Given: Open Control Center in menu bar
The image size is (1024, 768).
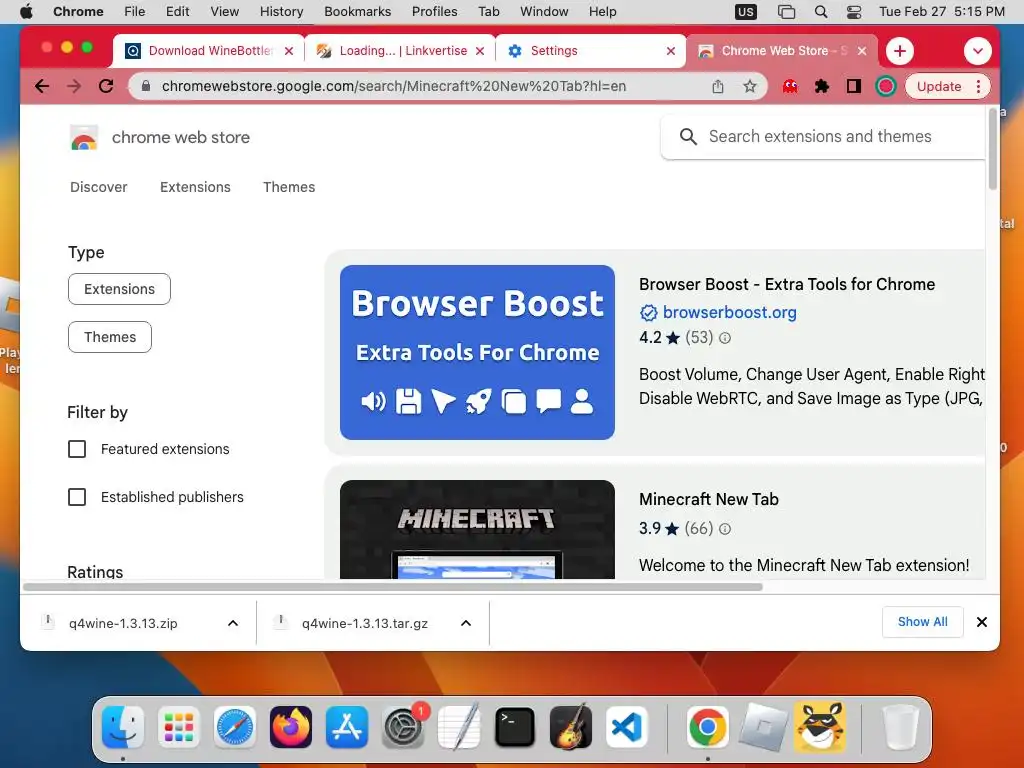Looking at the screenshot, I should [x=854, y=12].
